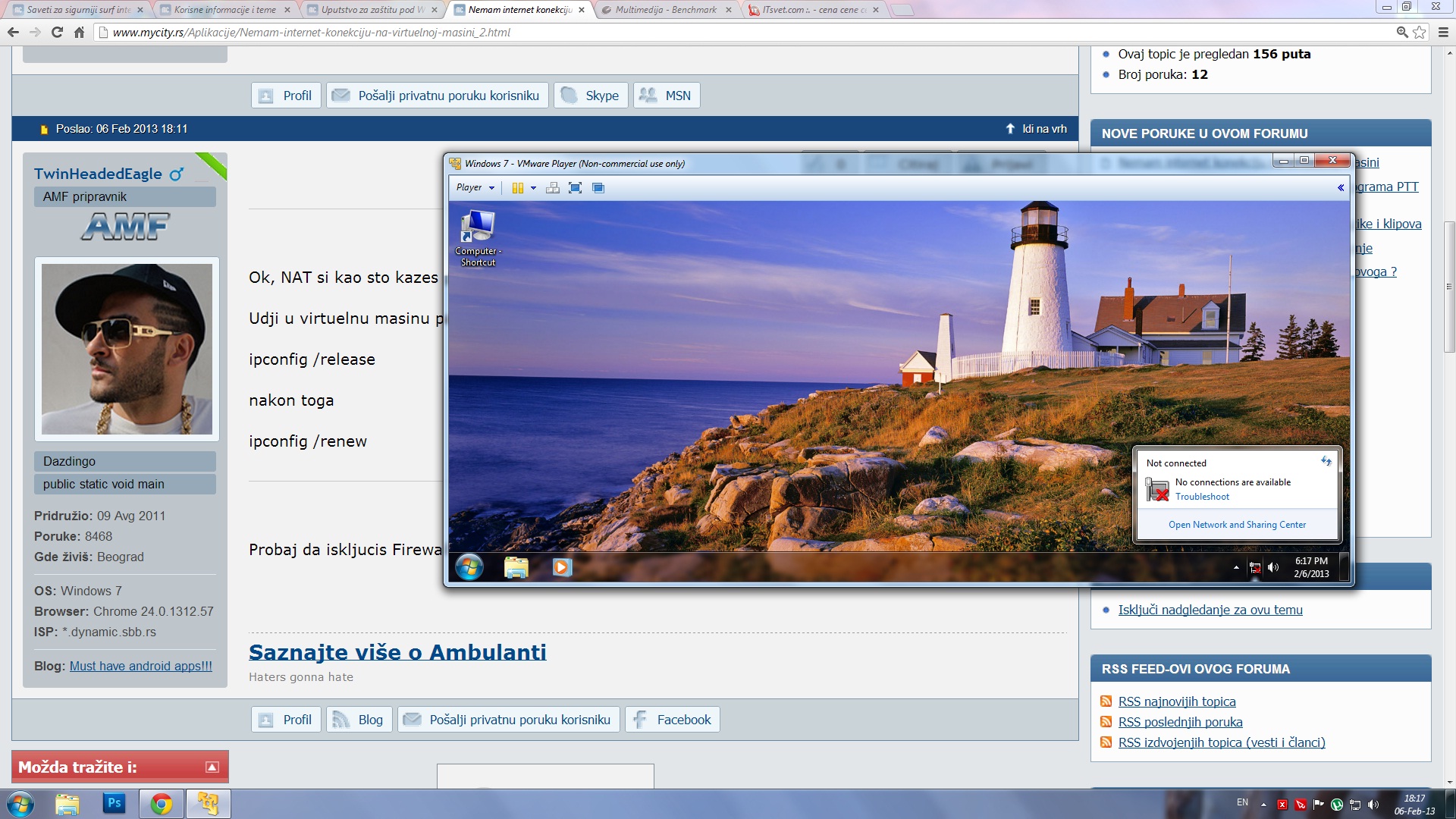Switch to 'Multimedija - Benchmark' browser tab

pos(665,10)
